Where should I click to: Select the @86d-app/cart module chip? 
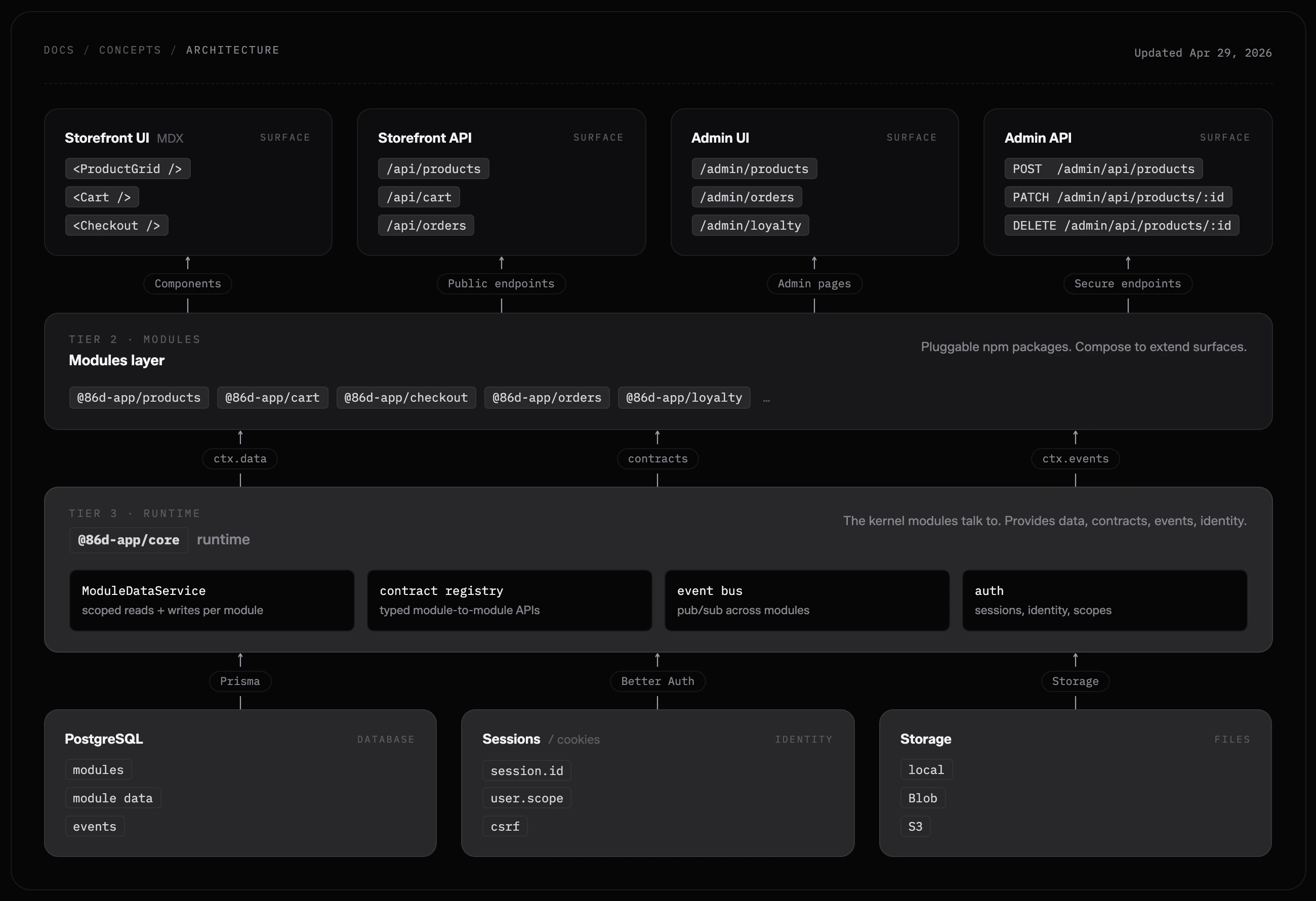272,397
